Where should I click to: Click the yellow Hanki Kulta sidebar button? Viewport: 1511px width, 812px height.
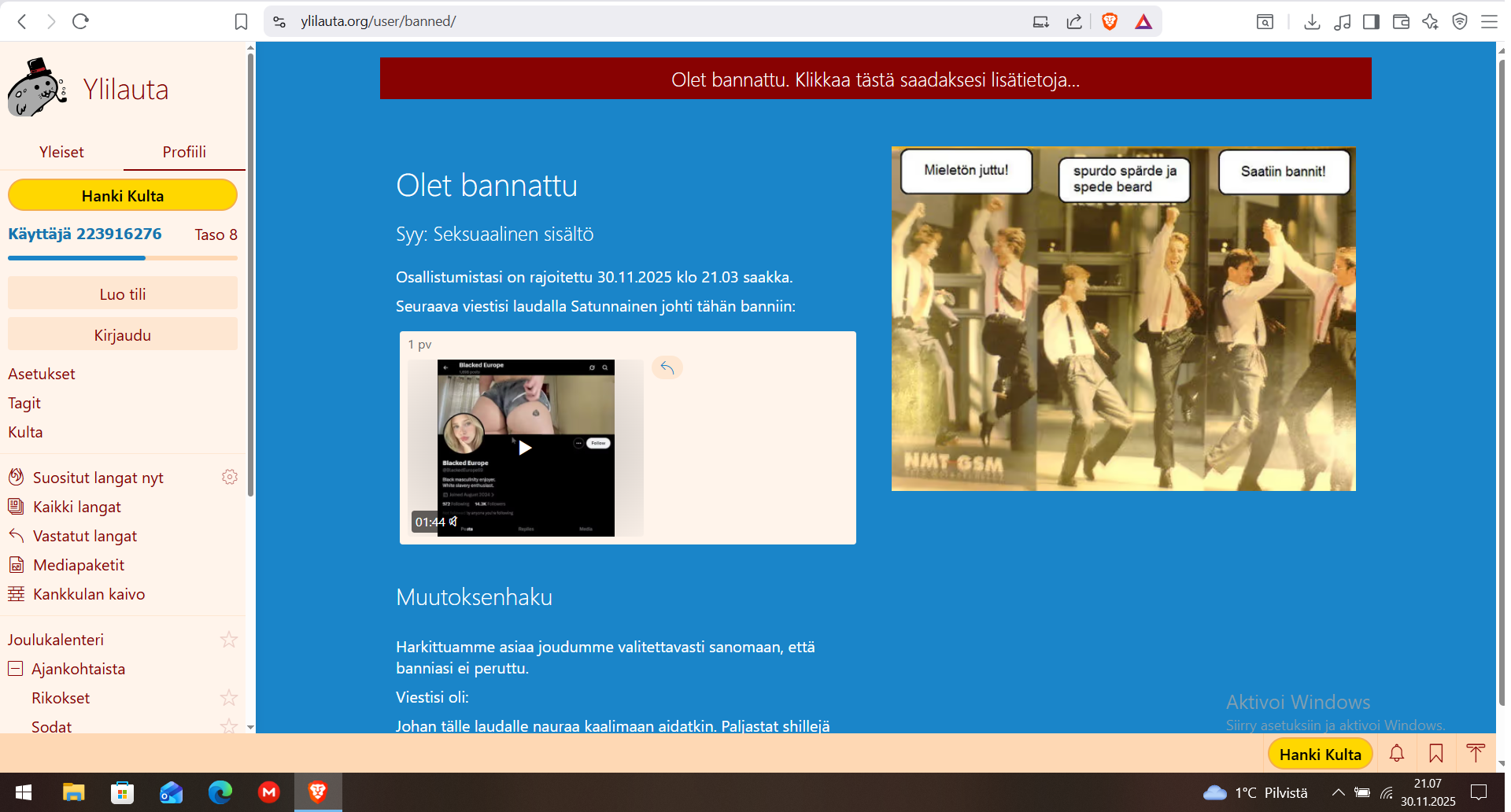pos(123,195)
